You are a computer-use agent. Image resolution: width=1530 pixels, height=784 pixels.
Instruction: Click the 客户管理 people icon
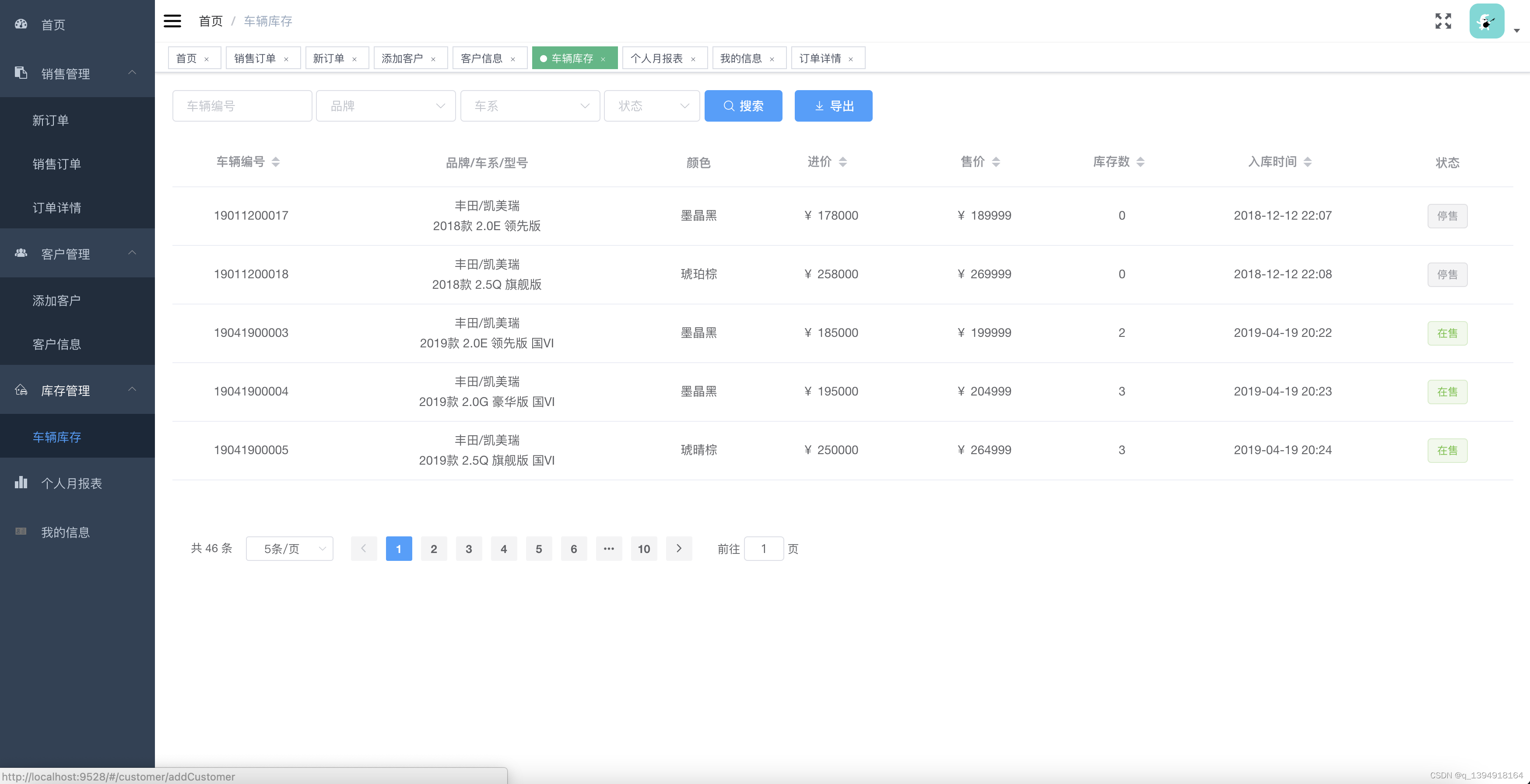click(x=21, y=253)
